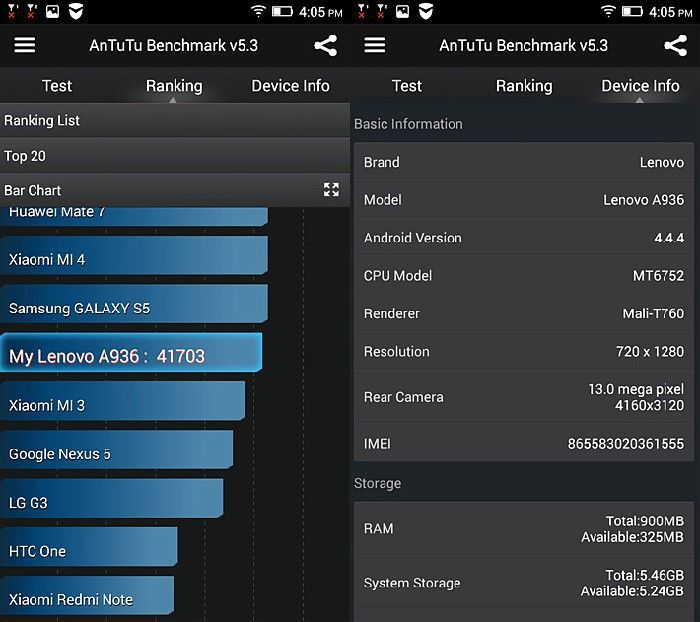Tap battery icon in left status bar
The image size is (700, 622).
coord(282,11)
